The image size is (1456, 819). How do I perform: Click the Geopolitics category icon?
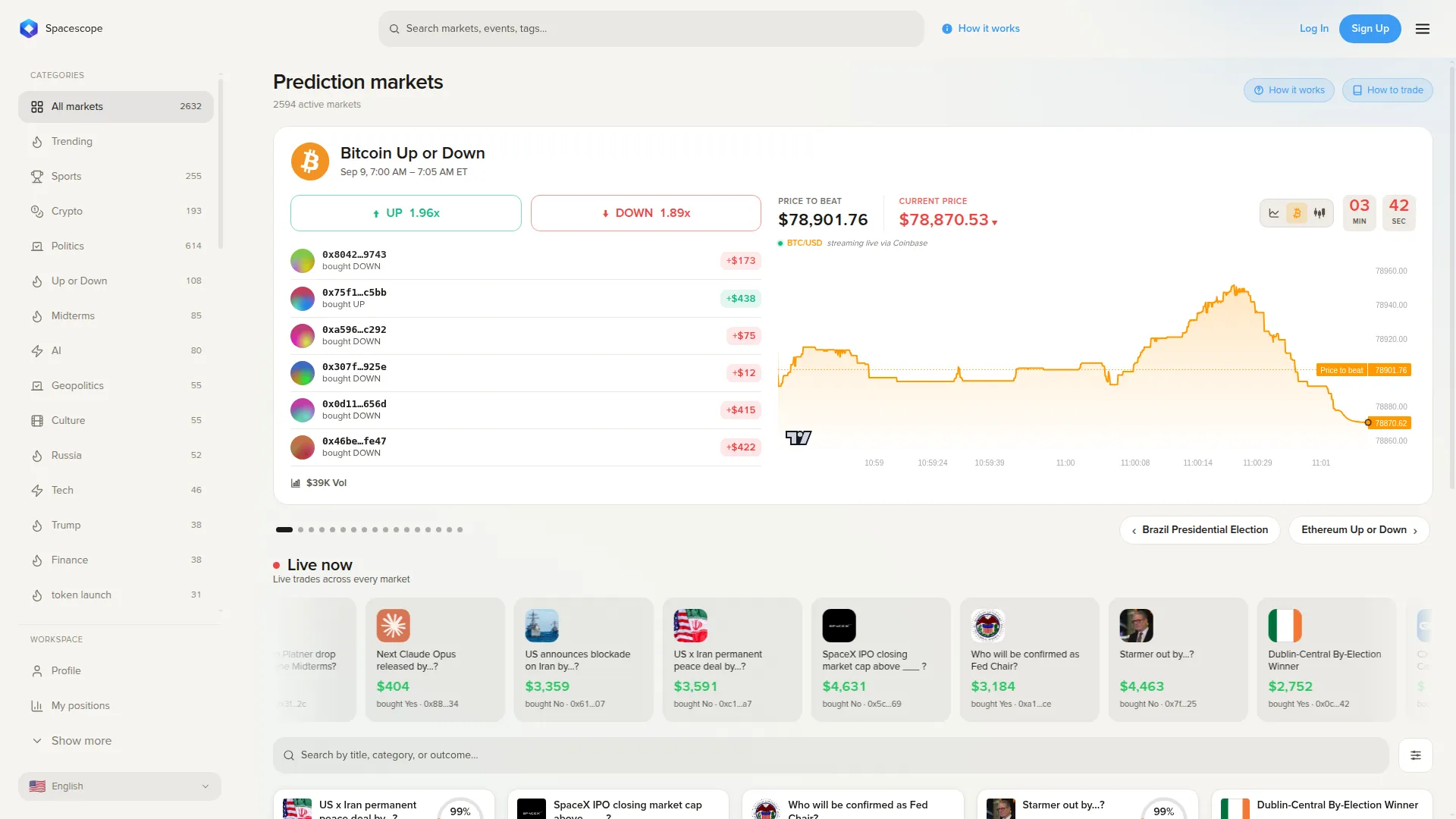(x=37, y=386)
